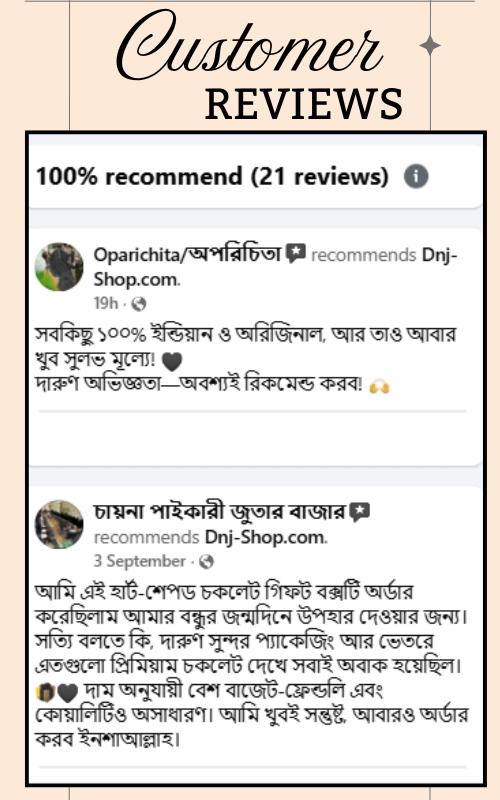Click the raised hands emoji in first review
The width and height of the screenshot is (500, 800).
point(380,386)
